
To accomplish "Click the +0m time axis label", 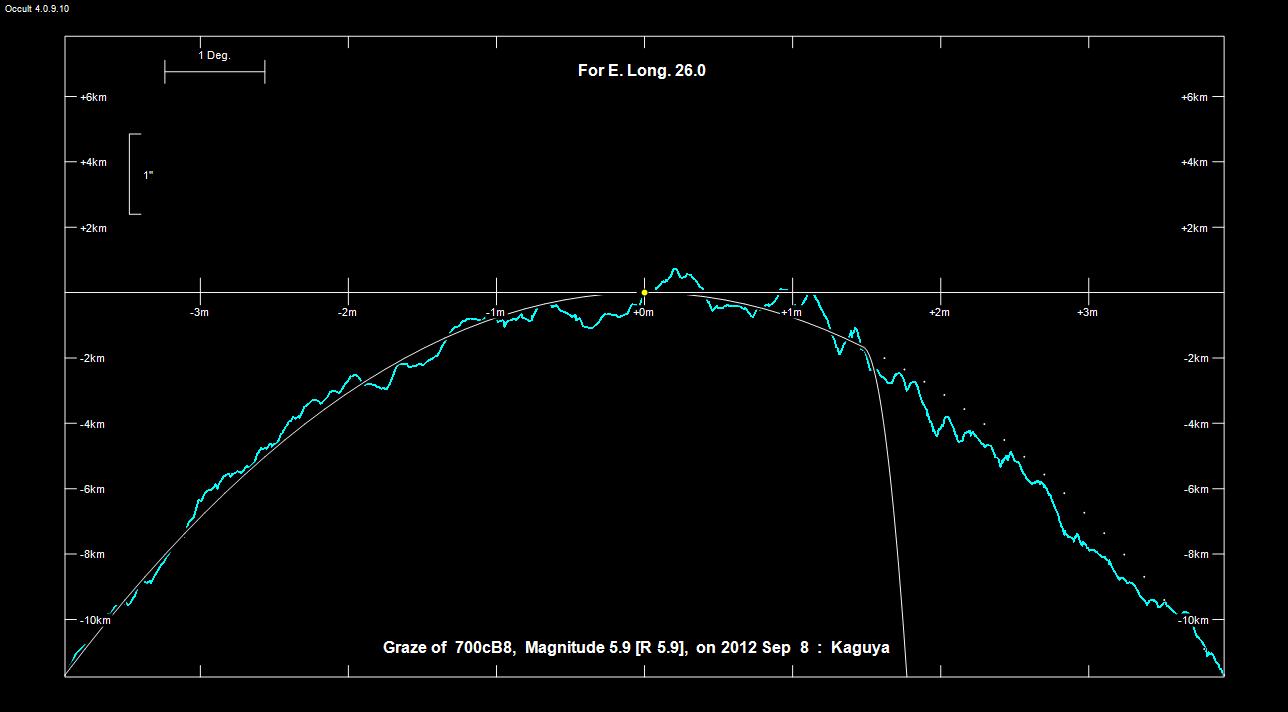I will tap(643, 313).
